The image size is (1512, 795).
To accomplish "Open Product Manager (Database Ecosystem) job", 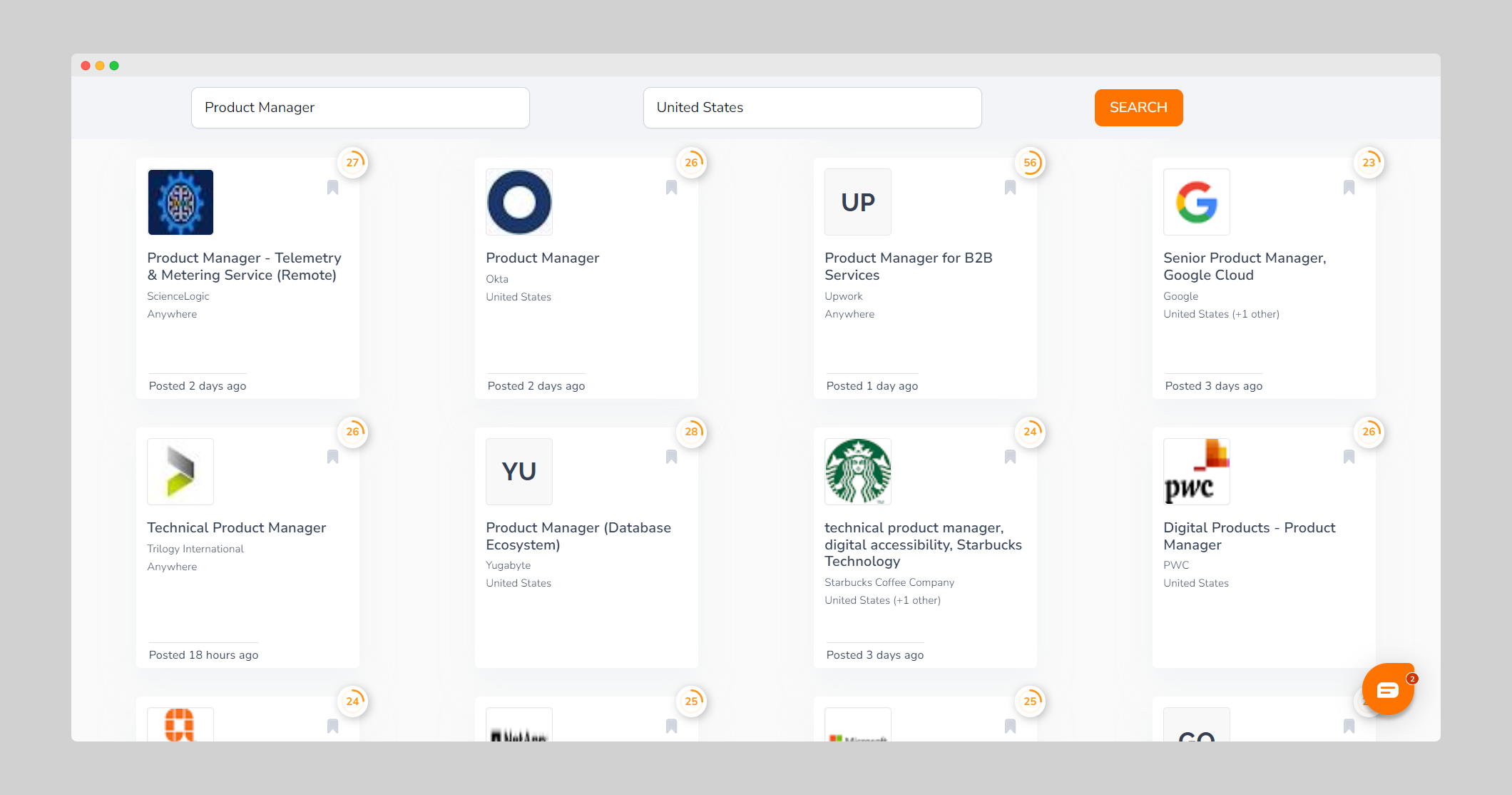I will pos(578,536).
